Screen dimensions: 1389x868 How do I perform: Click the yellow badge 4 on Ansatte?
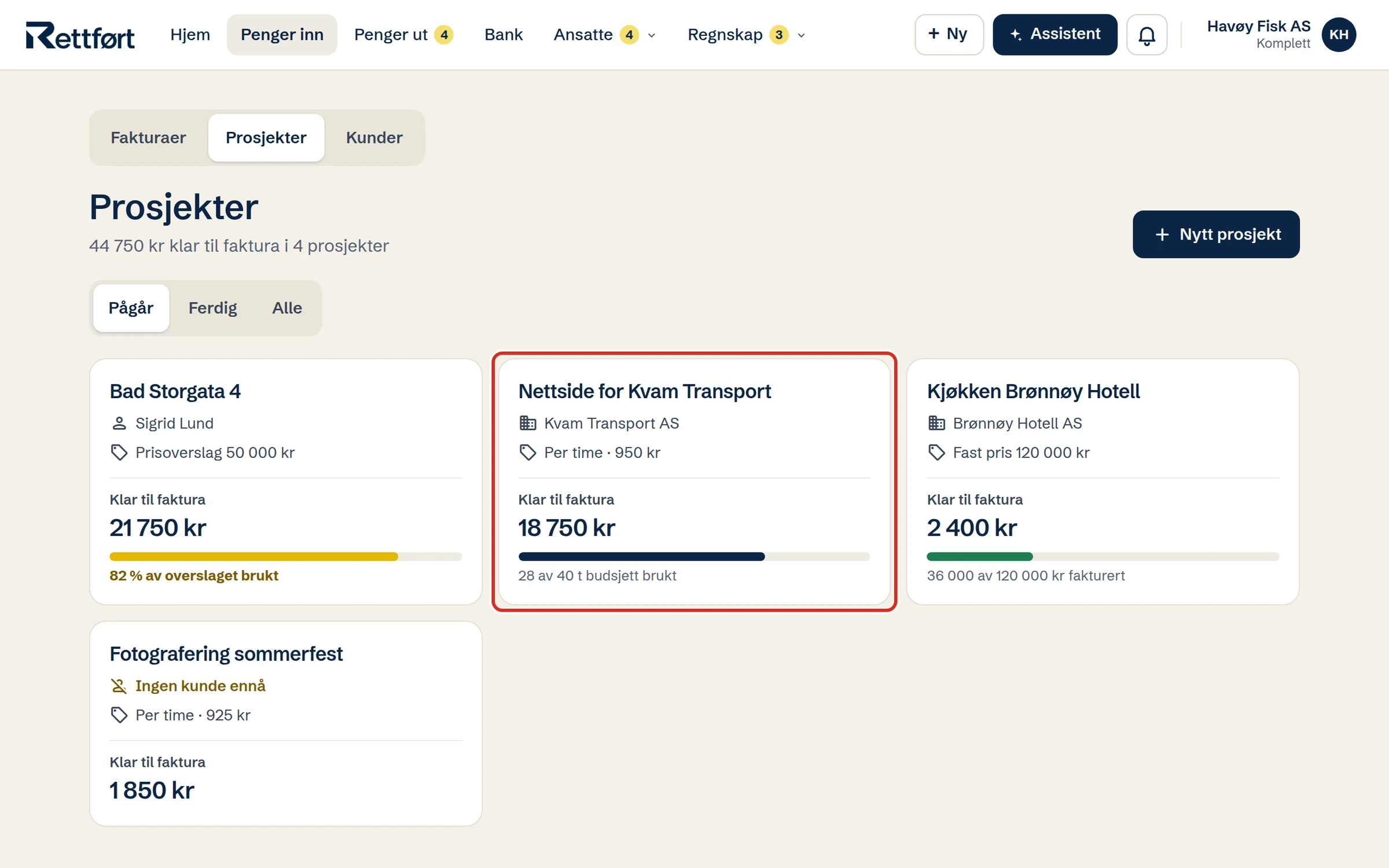click(629, 35)
